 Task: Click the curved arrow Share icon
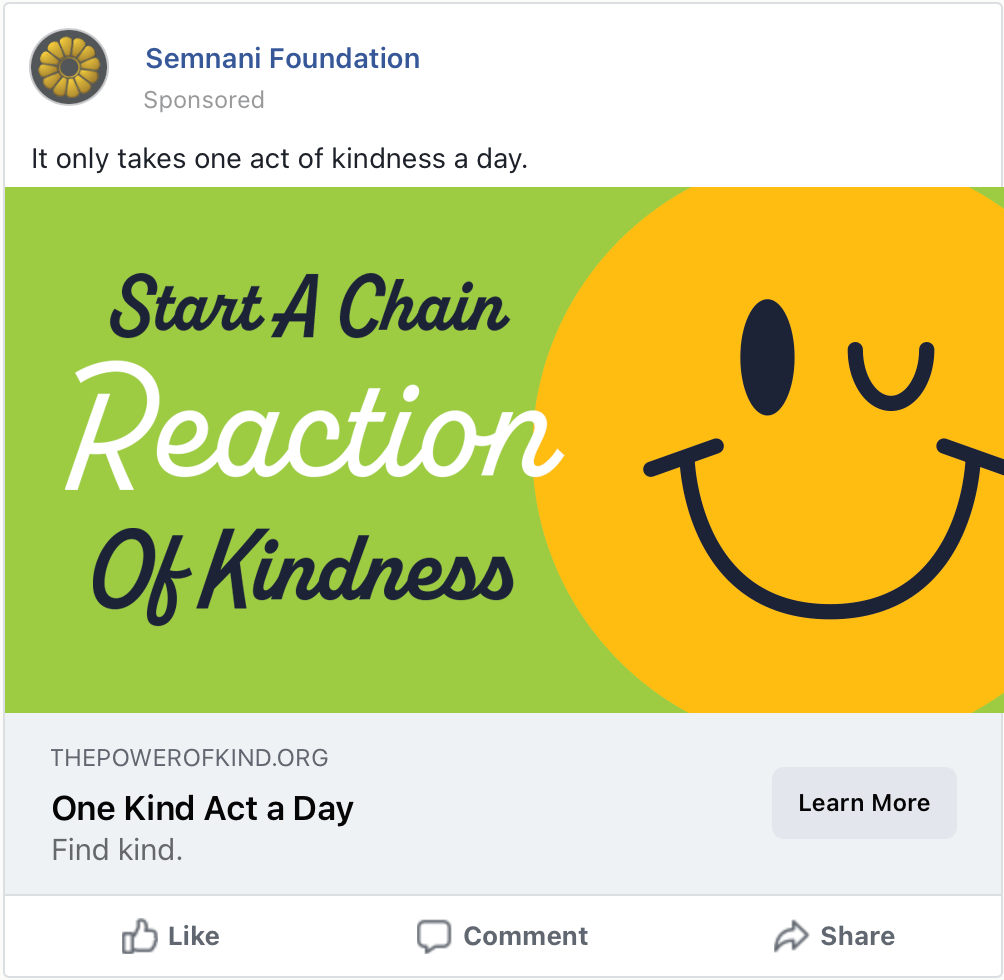tap(790, 937)
